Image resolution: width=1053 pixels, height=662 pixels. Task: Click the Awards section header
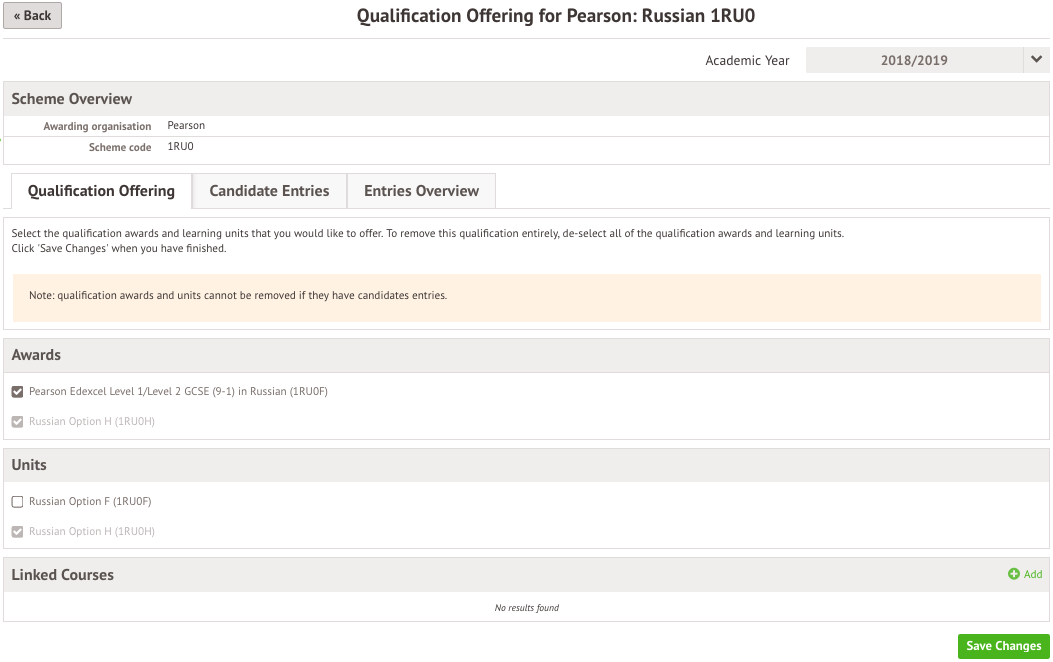pyautogui.click(x=36, y=355)
